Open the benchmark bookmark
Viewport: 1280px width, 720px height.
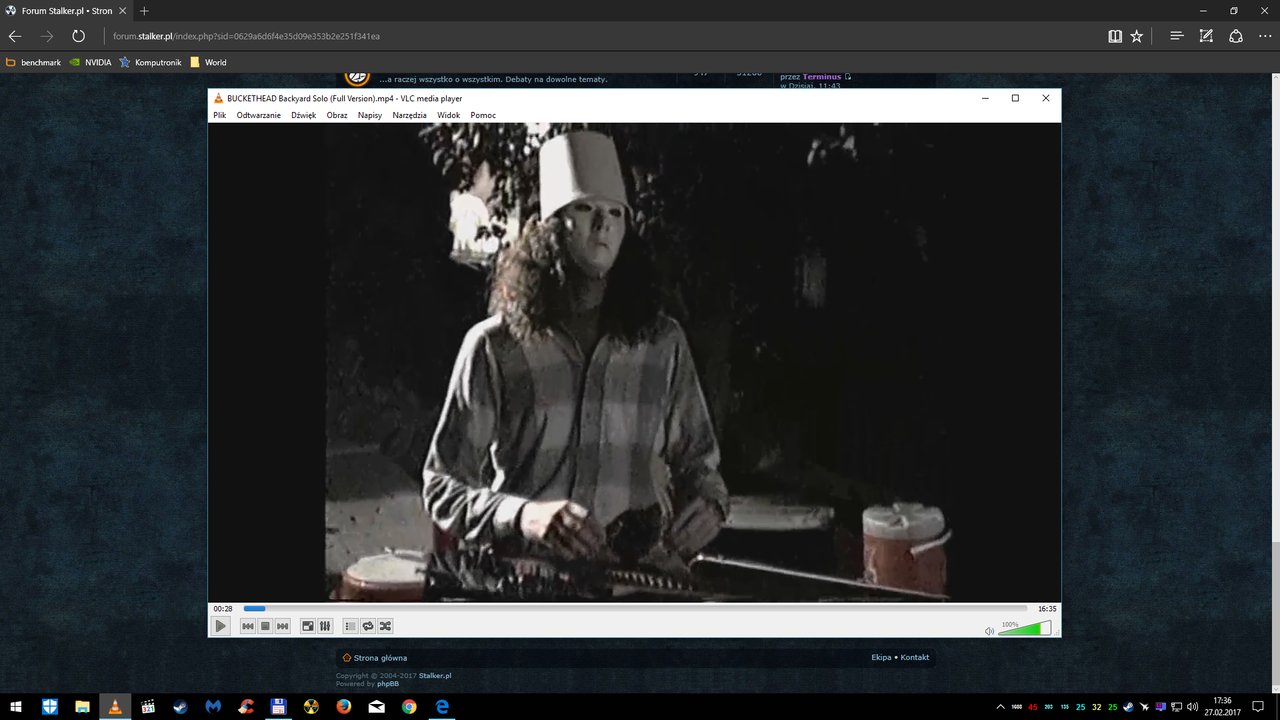coord(33,62)
